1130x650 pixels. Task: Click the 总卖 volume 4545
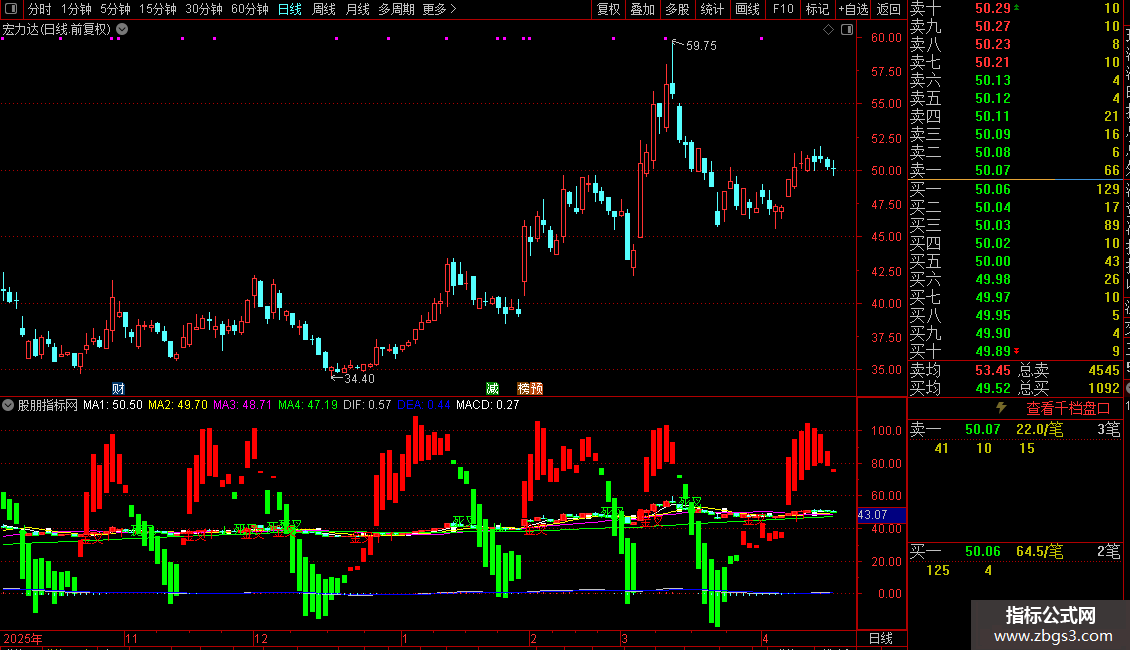click(x=1103, y=370)
